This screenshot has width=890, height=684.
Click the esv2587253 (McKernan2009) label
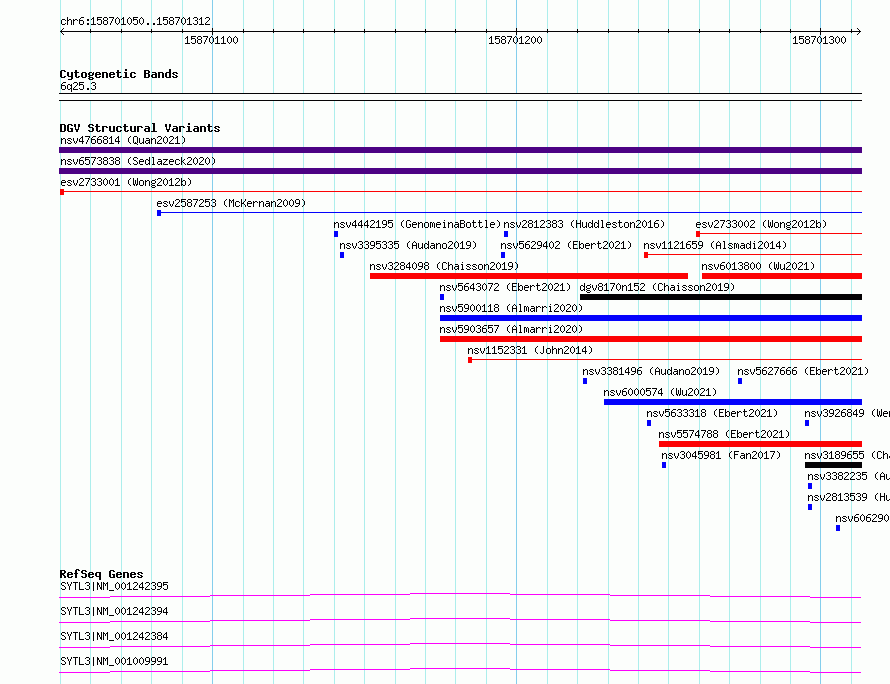click(231, 203)
